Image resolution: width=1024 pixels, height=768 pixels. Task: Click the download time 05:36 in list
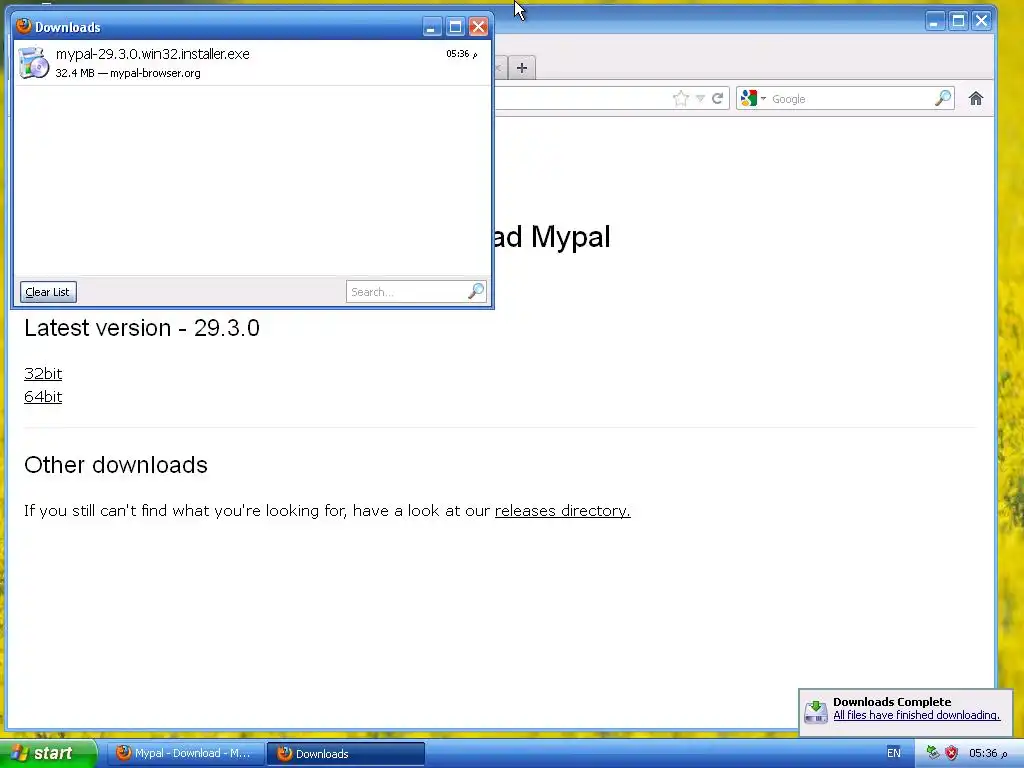461,54
